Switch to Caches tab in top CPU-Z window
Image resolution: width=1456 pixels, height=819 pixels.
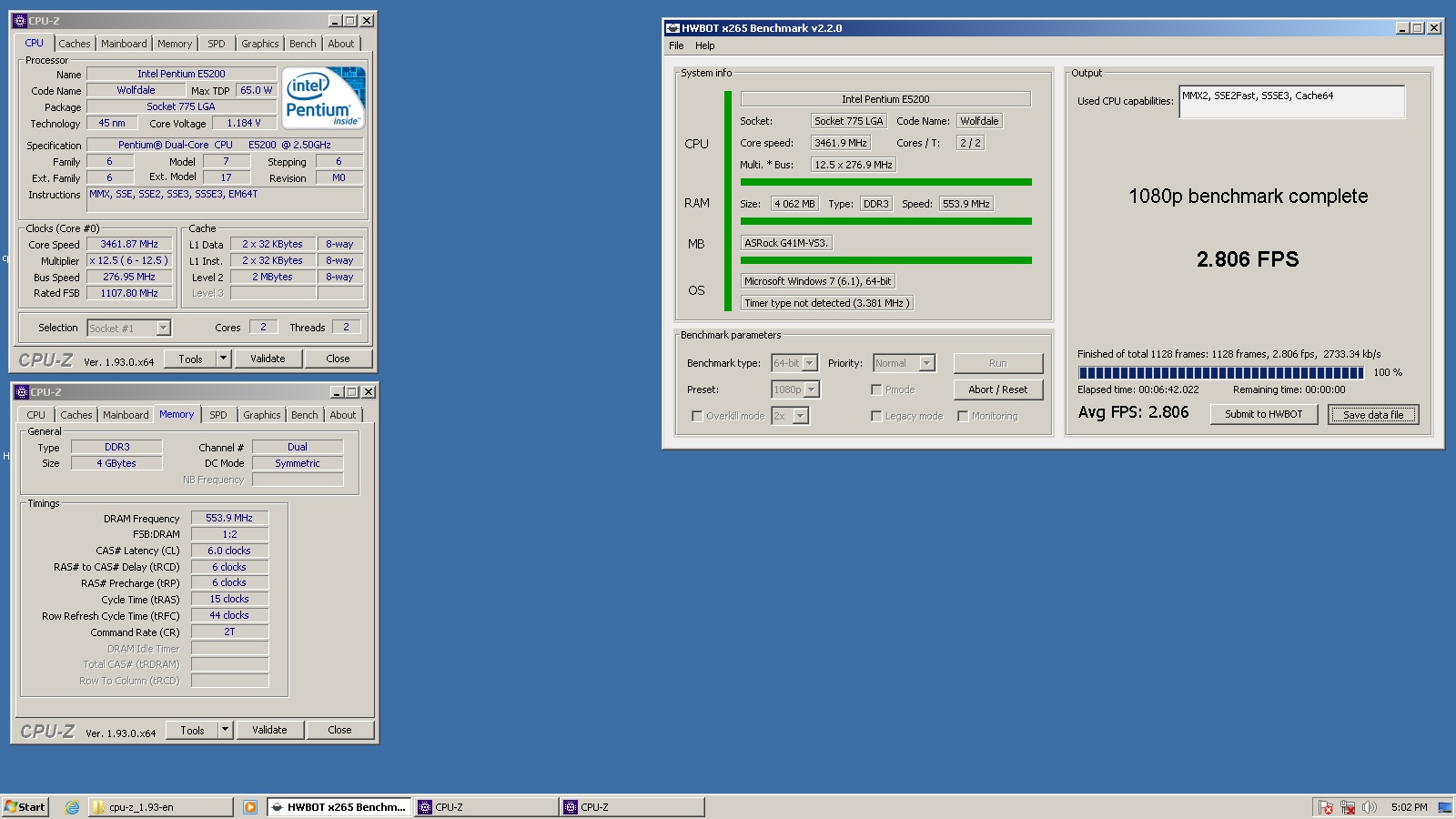click(75, 44)
